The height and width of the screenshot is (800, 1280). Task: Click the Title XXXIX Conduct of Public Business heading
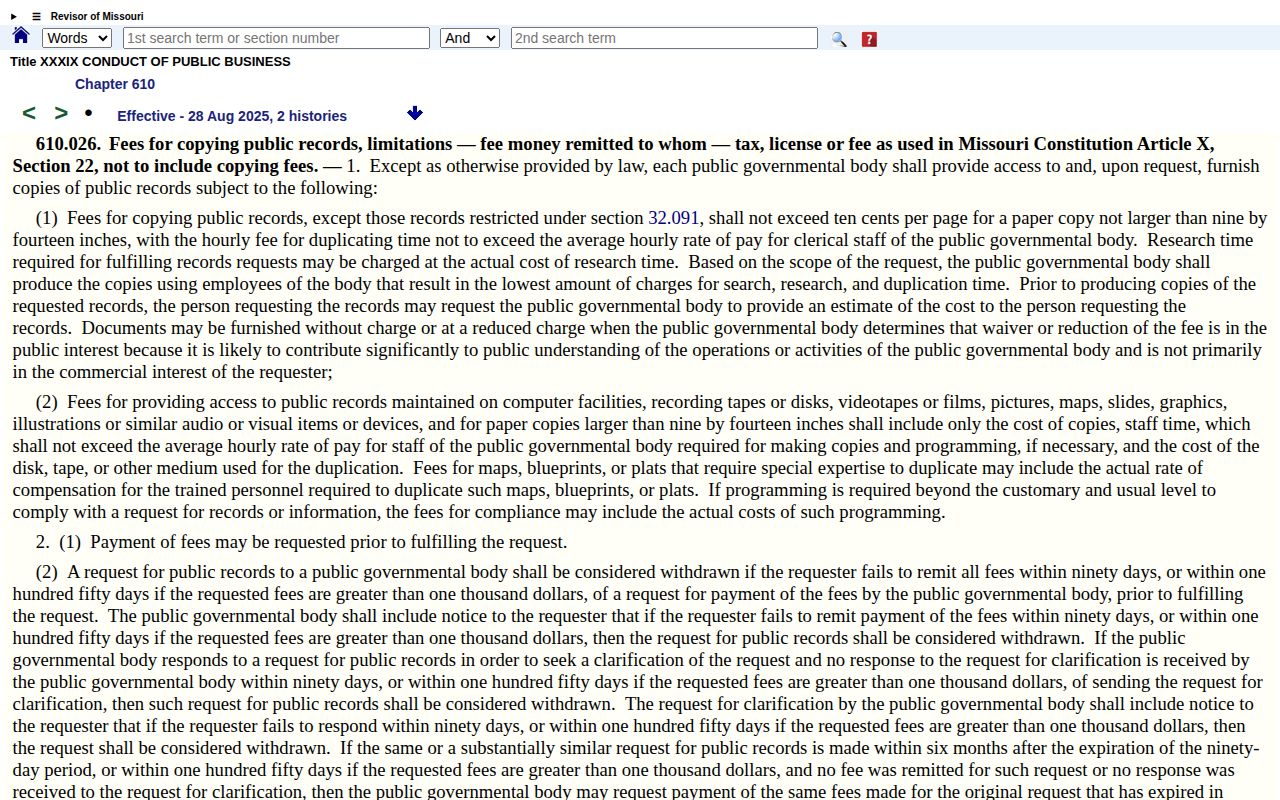pos(150,61)
